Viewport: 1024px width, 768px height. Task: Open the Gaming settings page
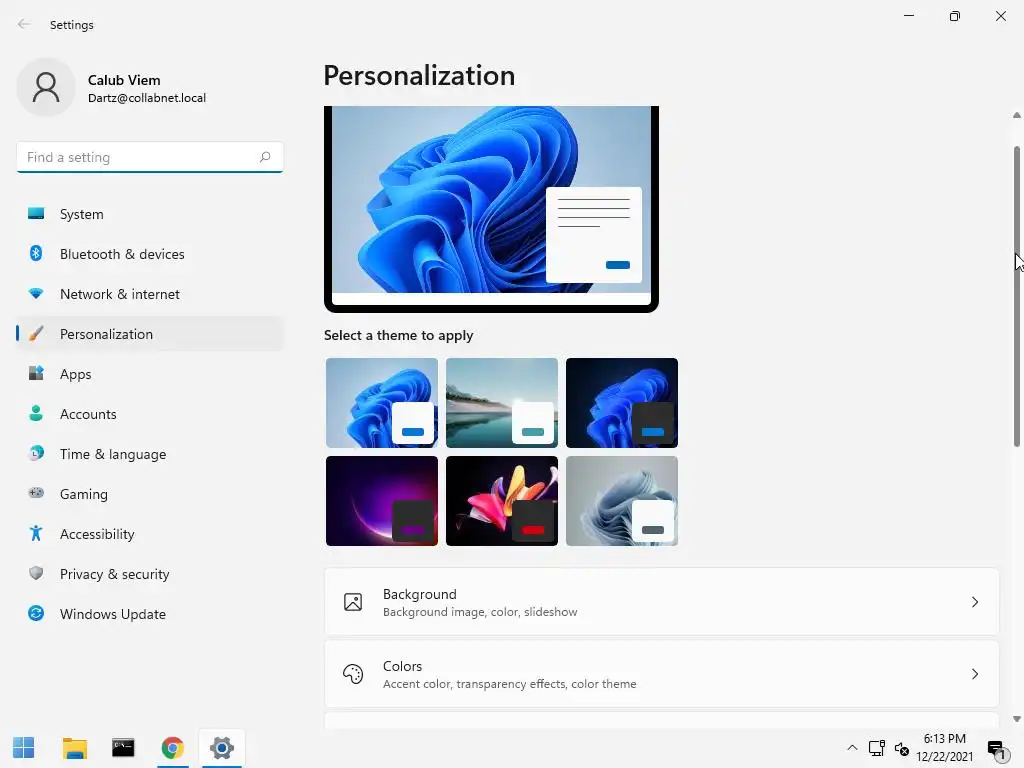(x=150, y=494)
